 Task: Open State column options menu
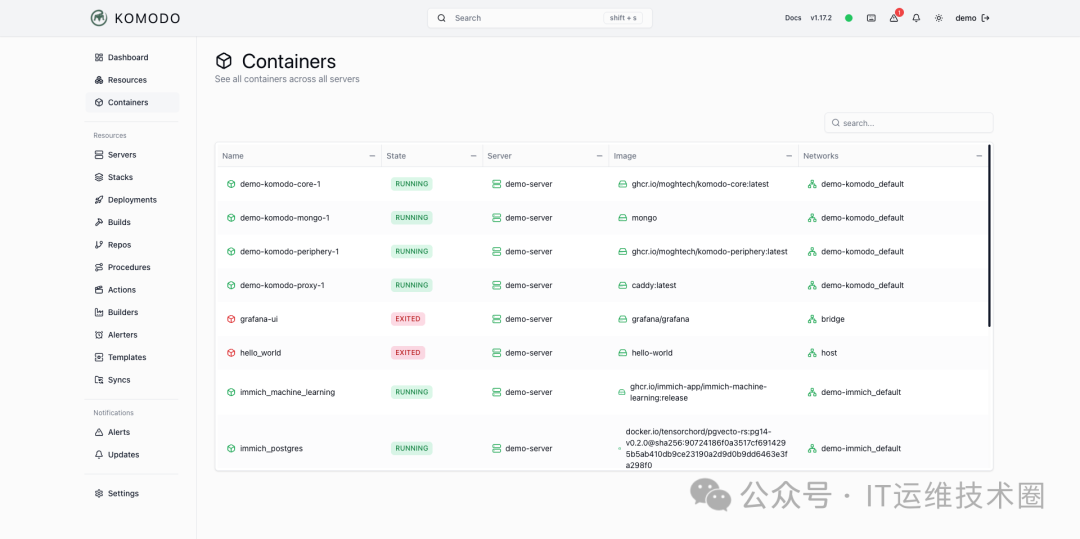(x=473, y=156)
